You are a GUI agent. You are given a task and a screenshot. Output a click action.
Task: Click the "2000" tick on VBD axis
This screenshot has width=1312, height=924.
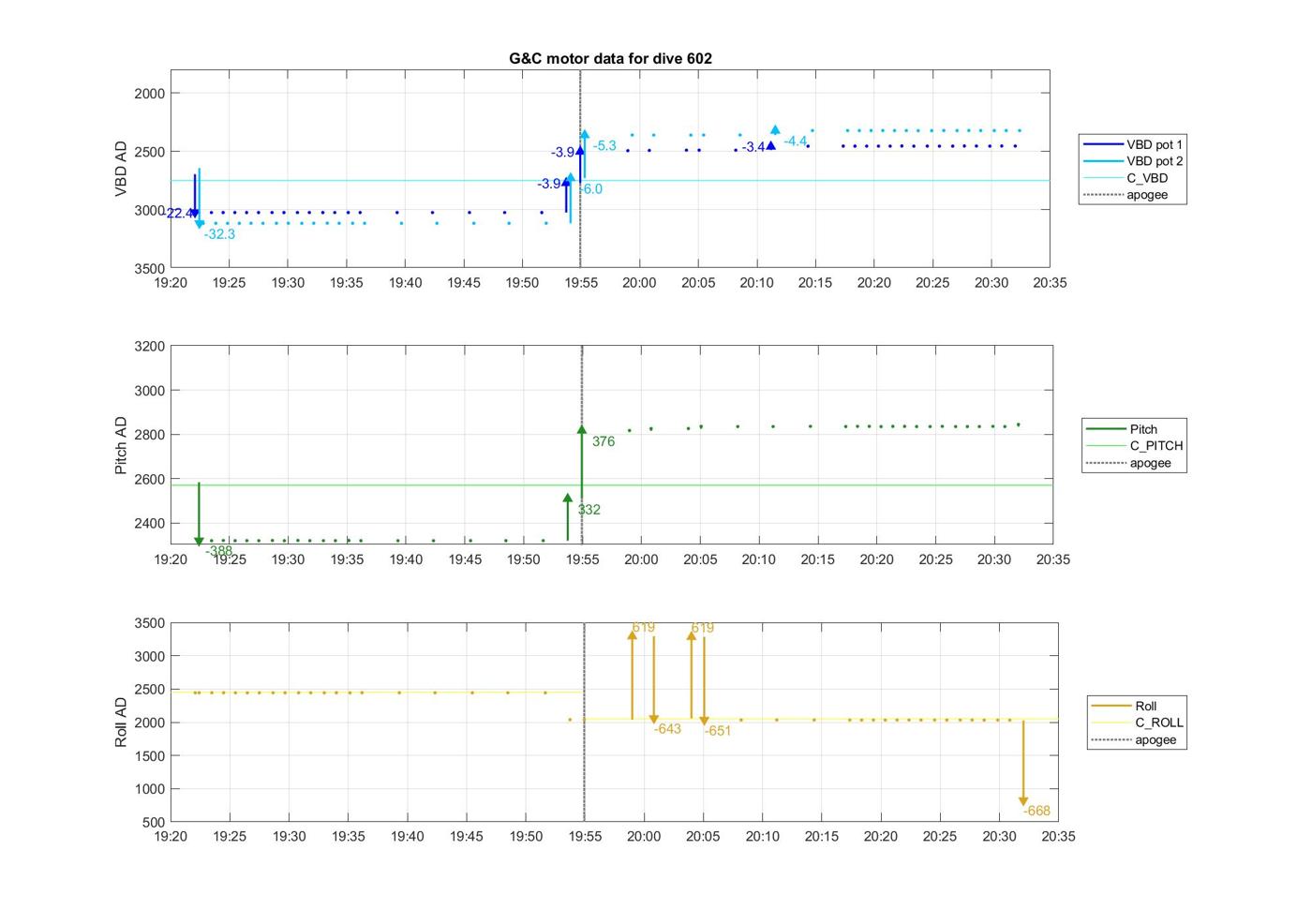tap(150, 93)
